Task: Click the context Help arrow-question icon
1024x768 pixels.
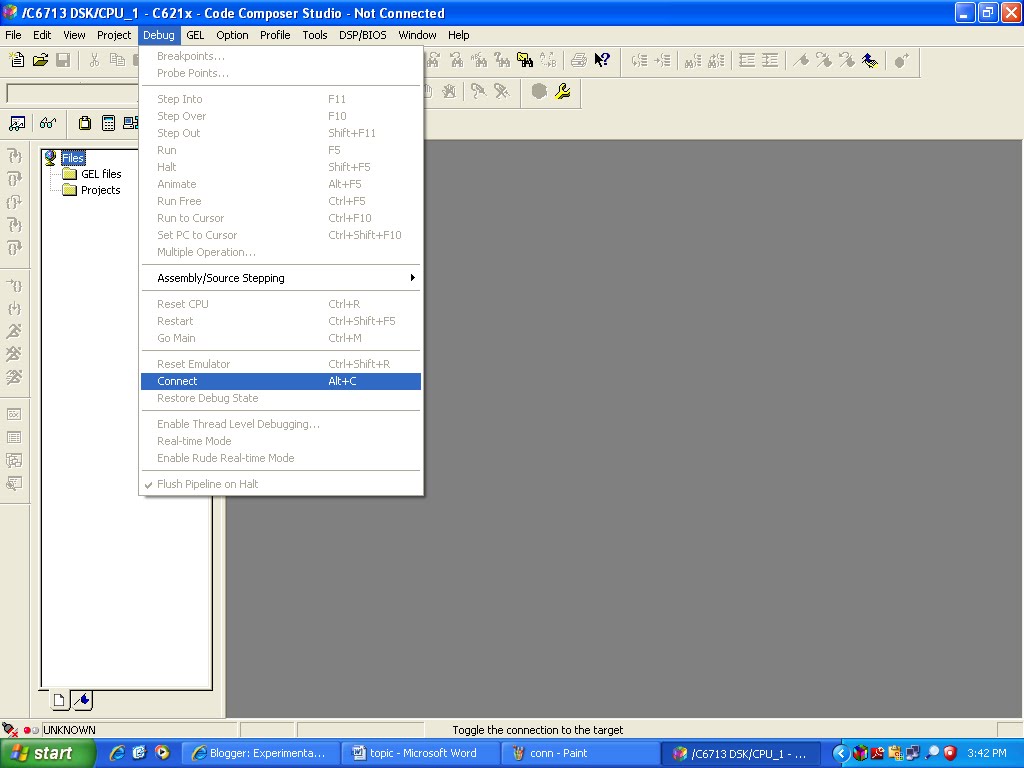Action: tap(601, 61)
